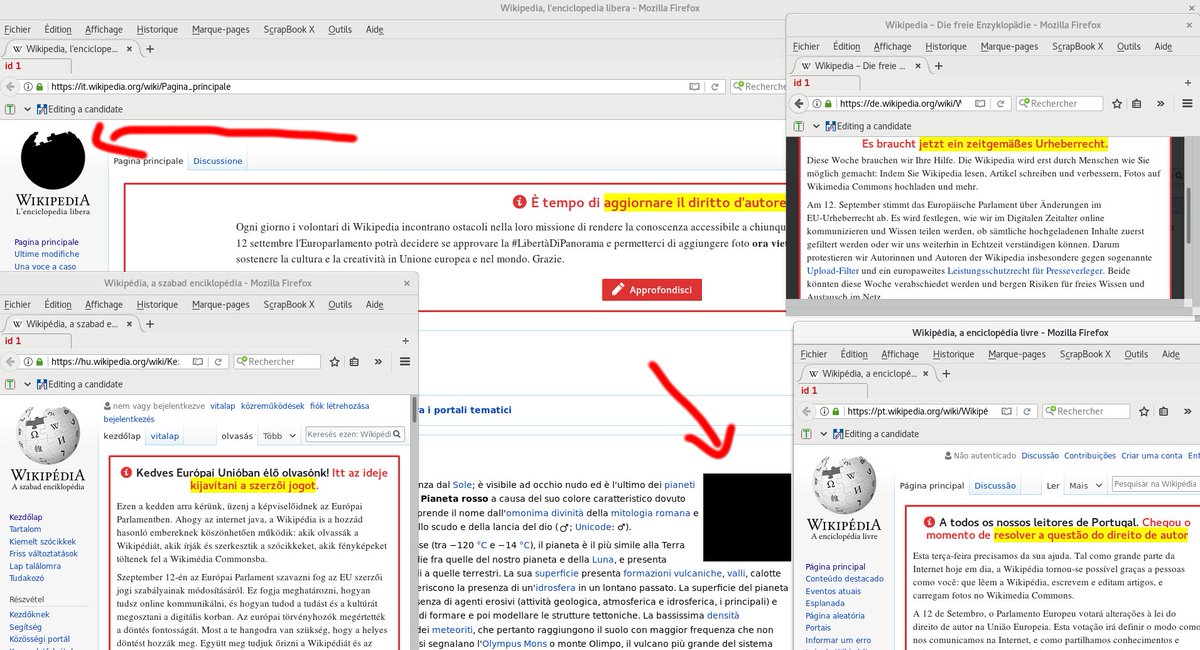Viewport: 1200px width, 650px height.
Task: Open the Fichier menu in the Italian window
Action: pos(17,29)
